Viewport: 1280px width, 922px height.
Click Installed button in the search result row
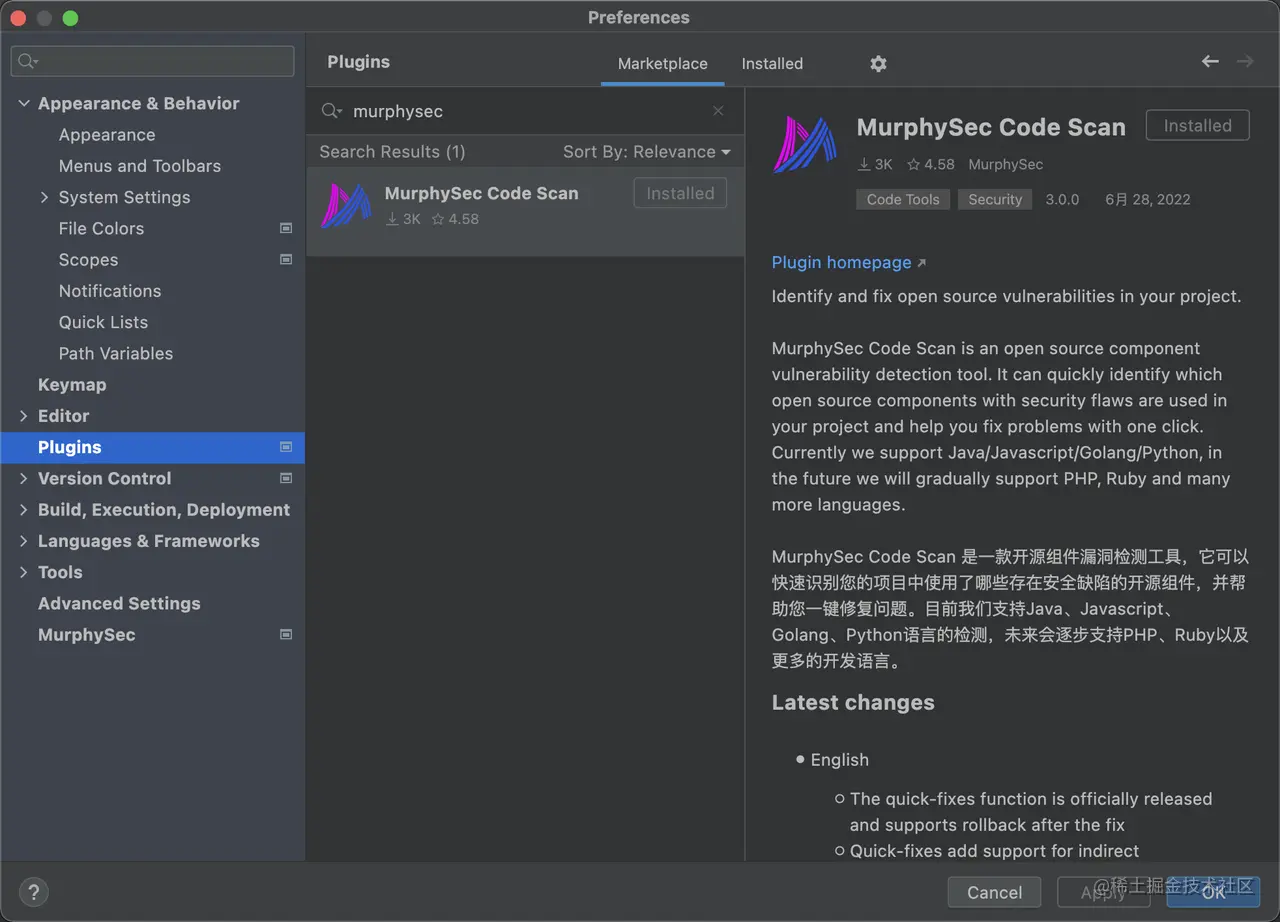680,194
